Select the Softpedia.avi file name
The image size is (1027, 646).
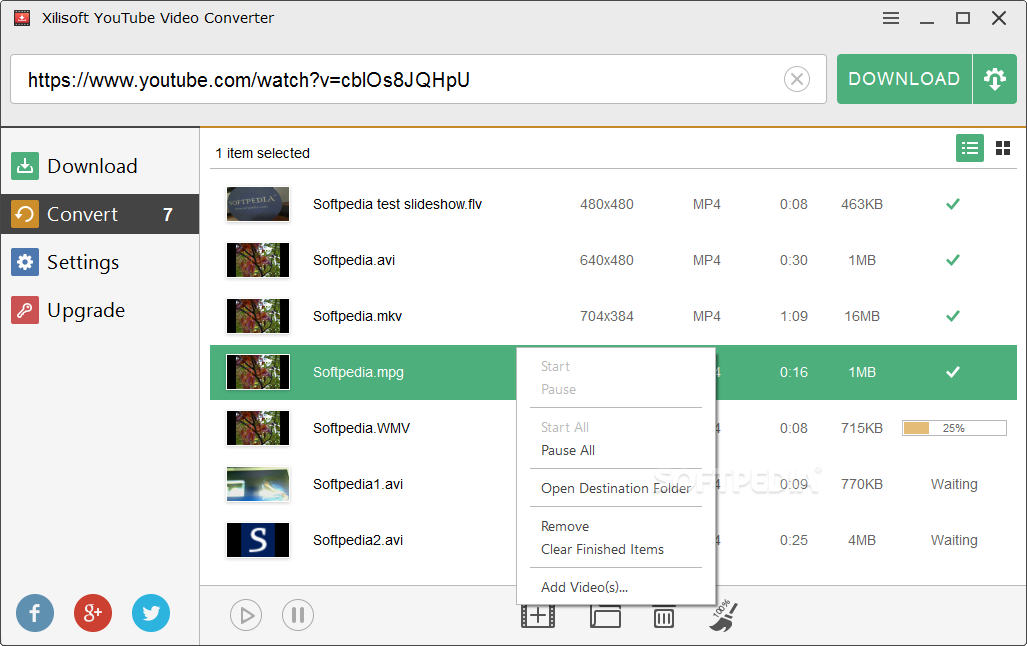pyautogui.click(x=354, y=261)
